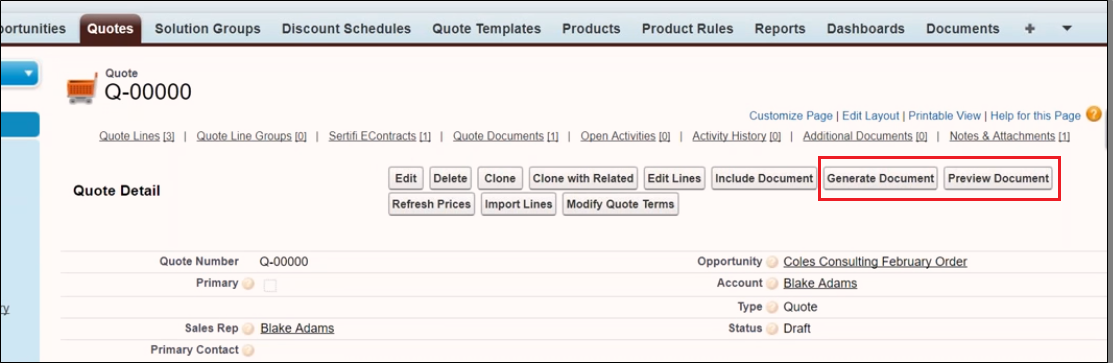Click the Clone with Related button
Screen dimensions: 1113x363
[x=583, y=178]
